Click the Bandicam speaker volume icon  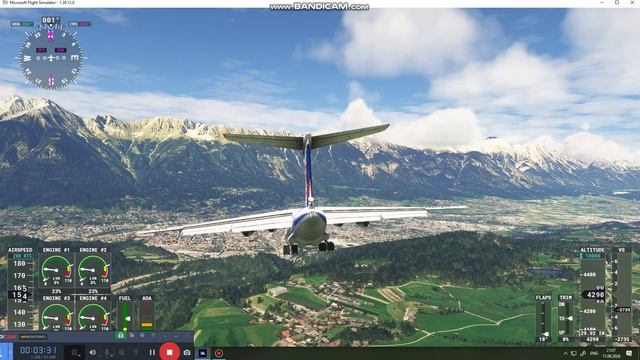point(93,352)
